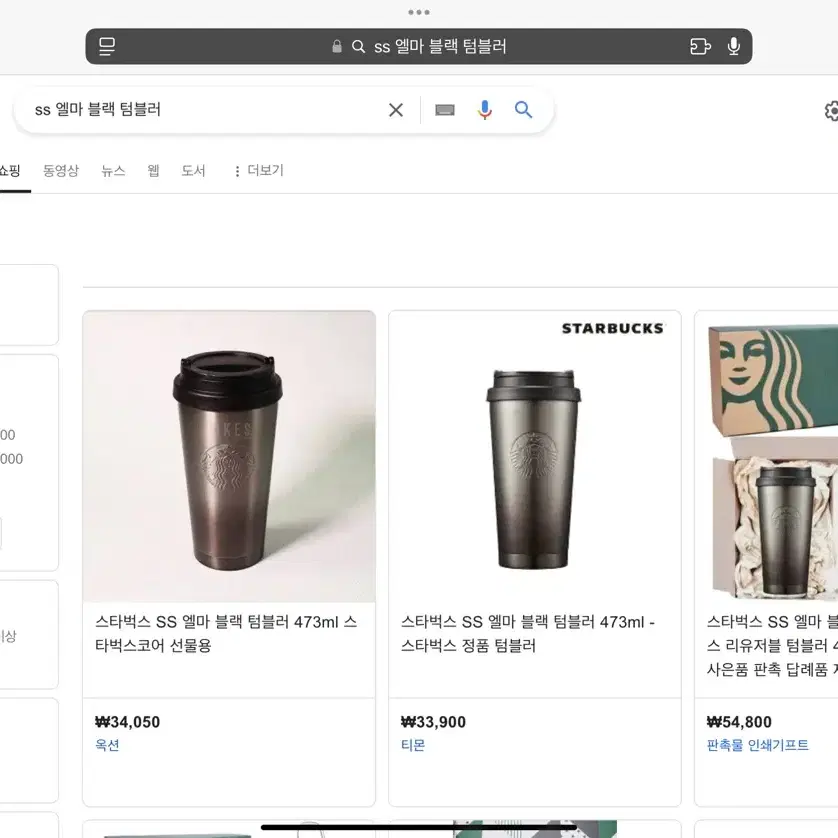The height and width of the screenshot is (838, 838).
Task: Open the 리유저블 텀블러 product title
Action: [x=772, y=645]
